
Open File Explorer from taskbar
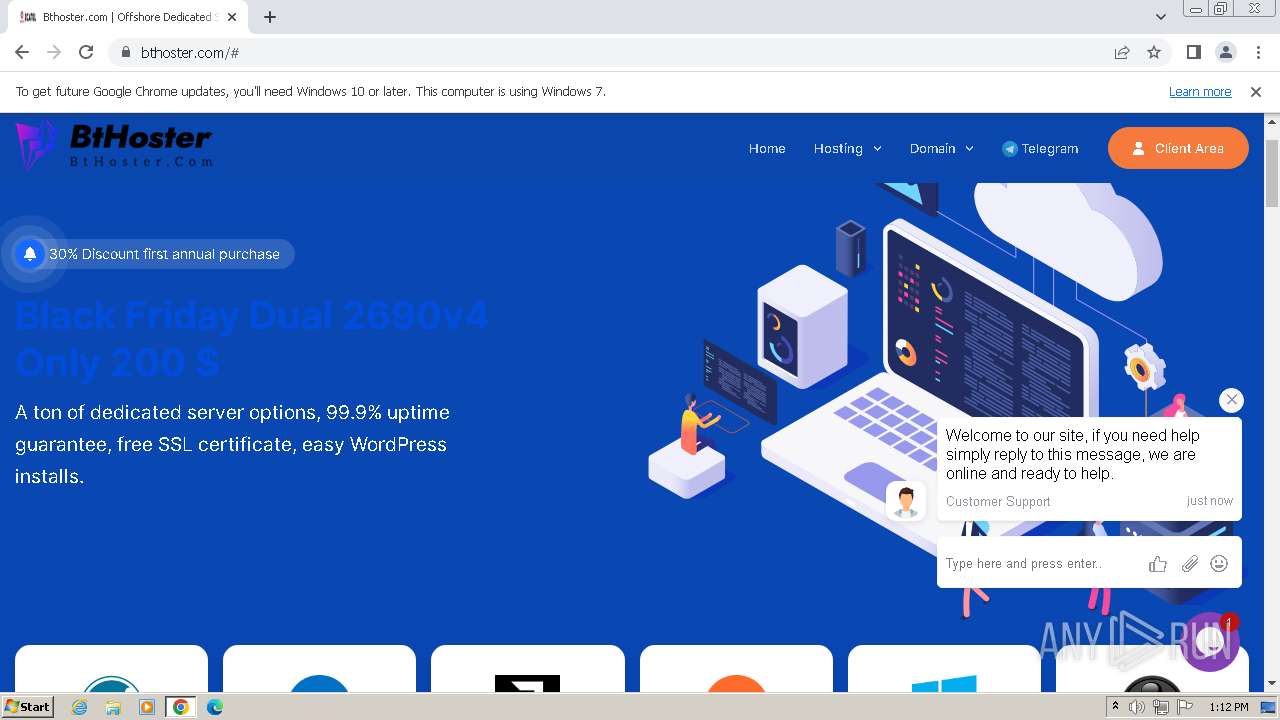point(113,707)
